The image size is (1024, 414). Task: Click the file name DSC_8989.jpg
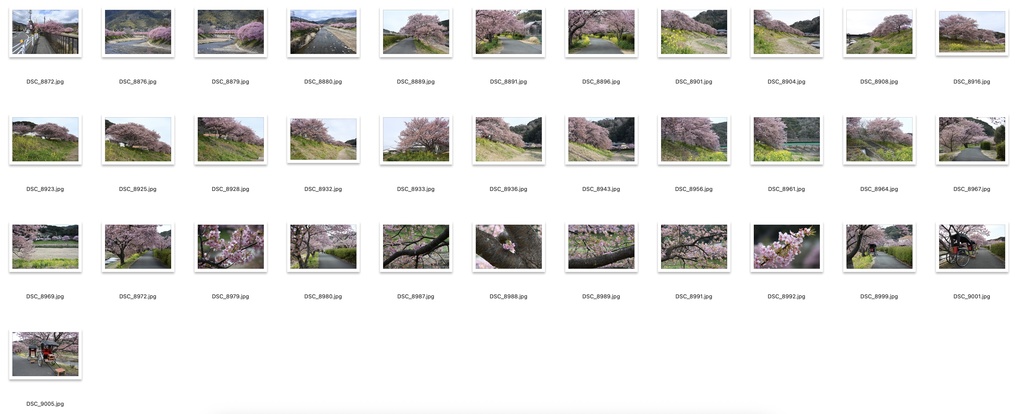601,296
